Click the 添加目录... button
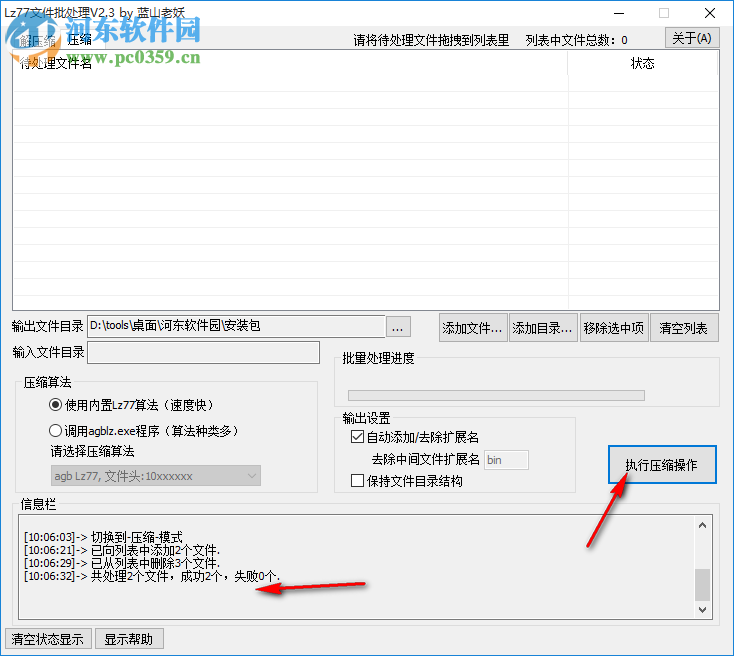 543,328
